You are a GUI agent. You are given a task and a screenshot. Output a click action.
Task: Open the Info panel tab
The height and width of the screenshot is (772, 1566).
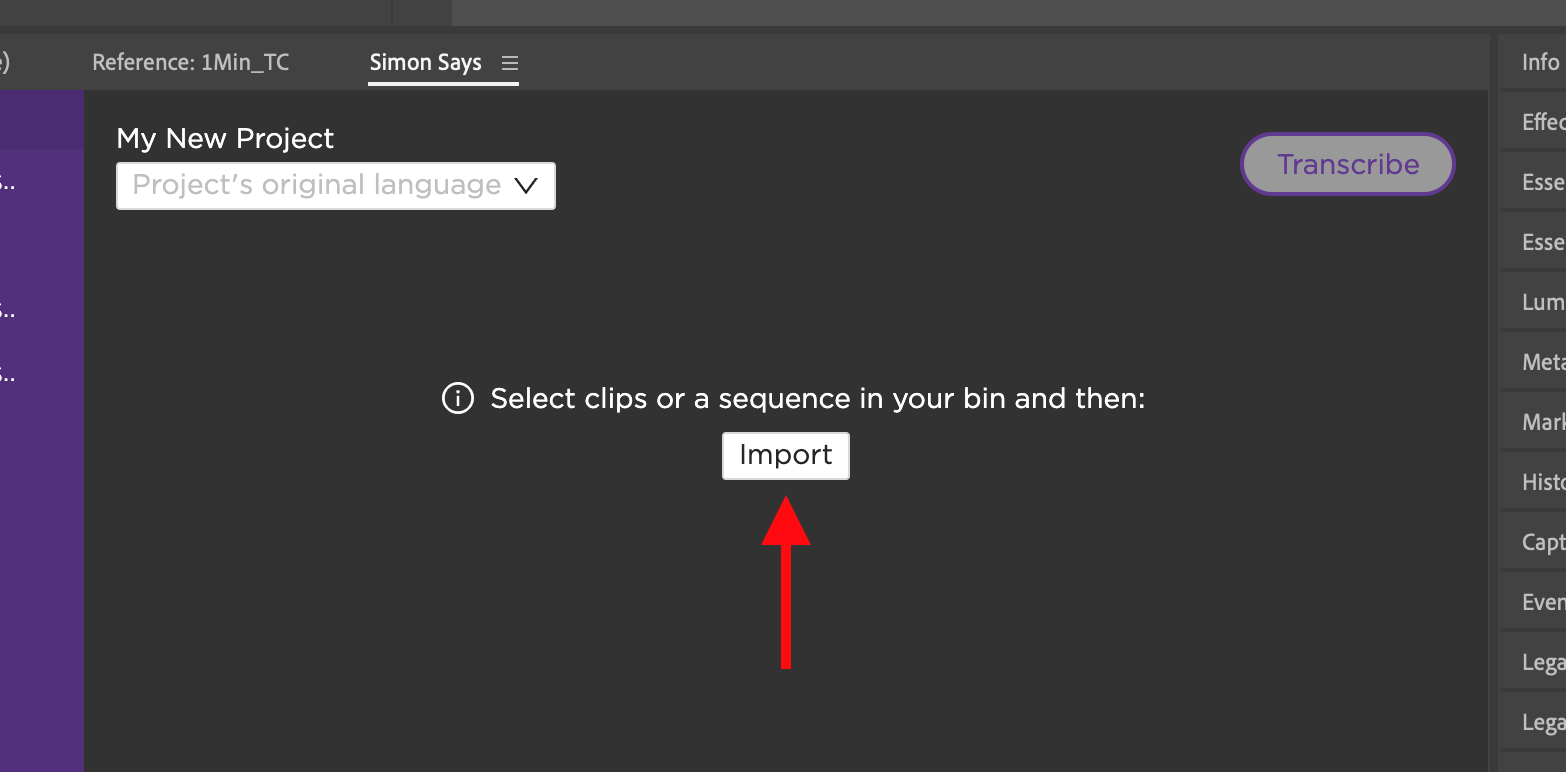[x=1540, y=62]
